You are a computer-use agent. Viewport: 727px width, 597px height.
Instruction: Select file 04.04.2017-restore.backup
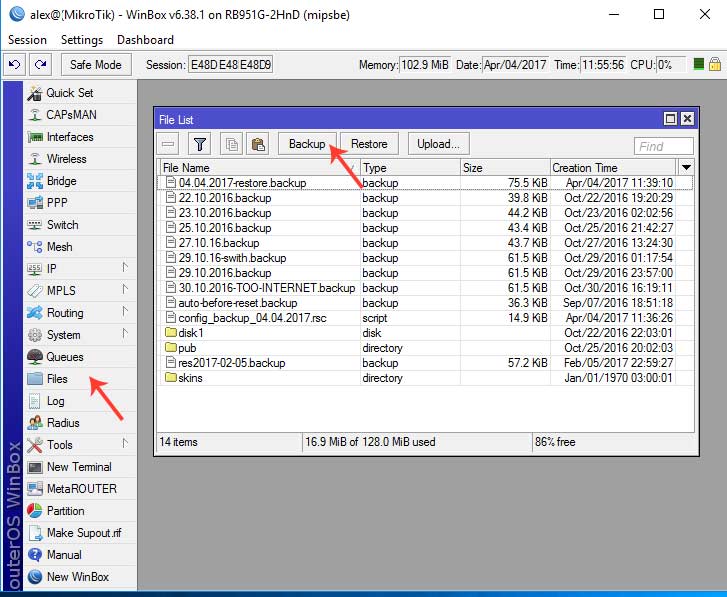pyautogui.click(x=425, y=183)
